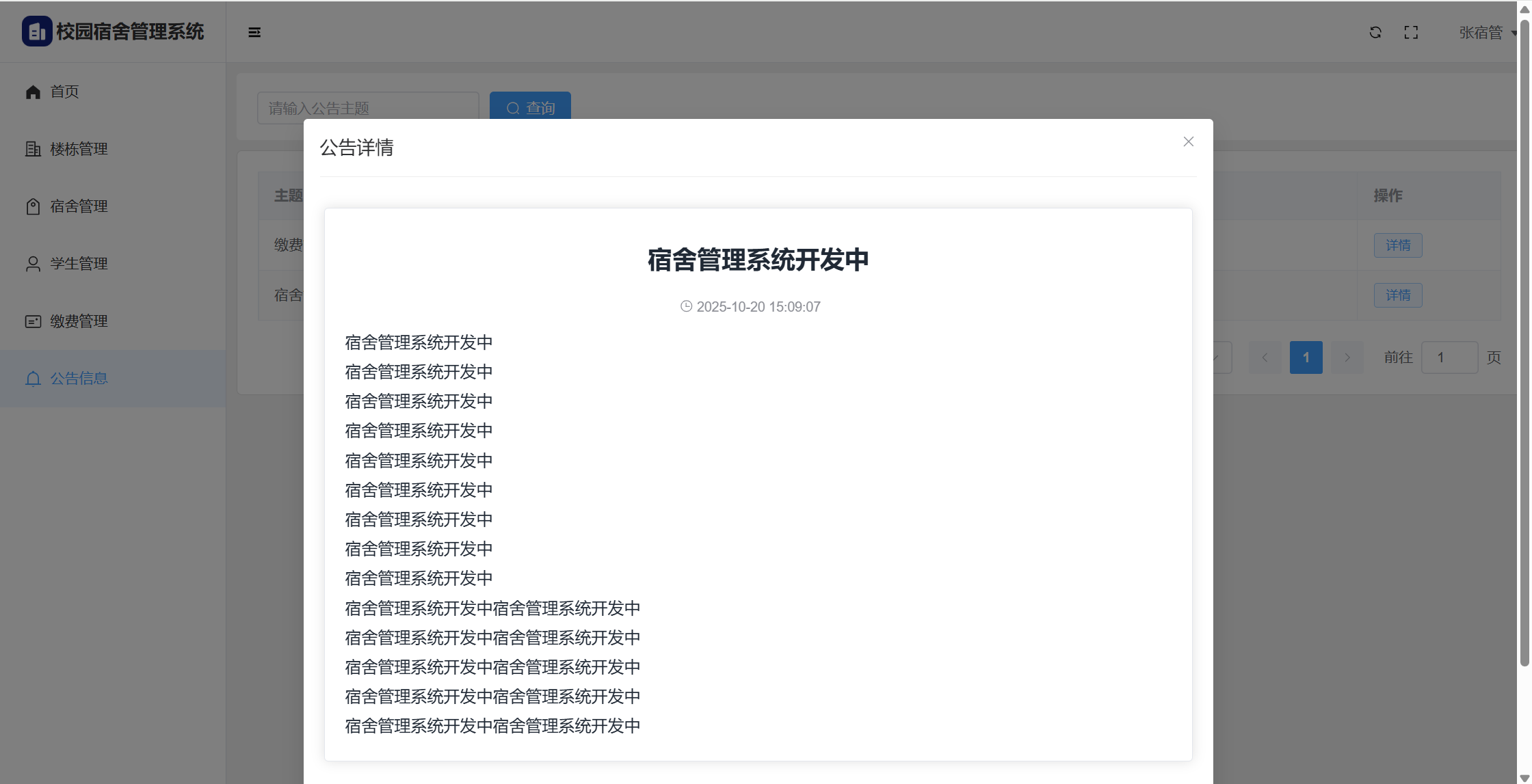Toggle fullscreen mode icon

pos(1410,32)
